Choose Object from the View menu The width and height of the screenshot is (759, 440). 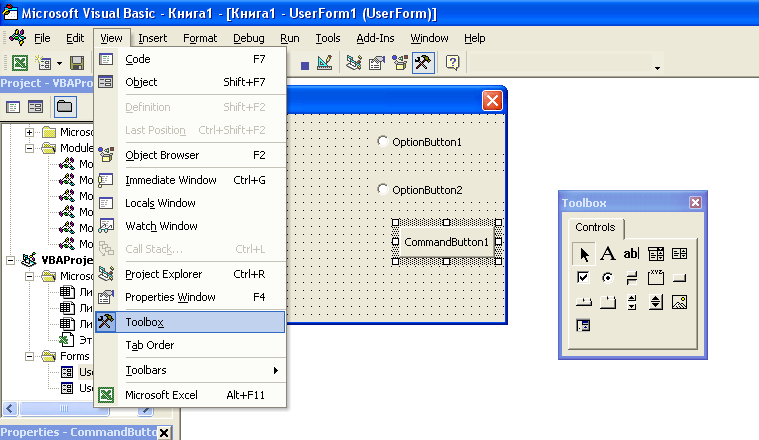pyautogui.click(x=191, y=82)
